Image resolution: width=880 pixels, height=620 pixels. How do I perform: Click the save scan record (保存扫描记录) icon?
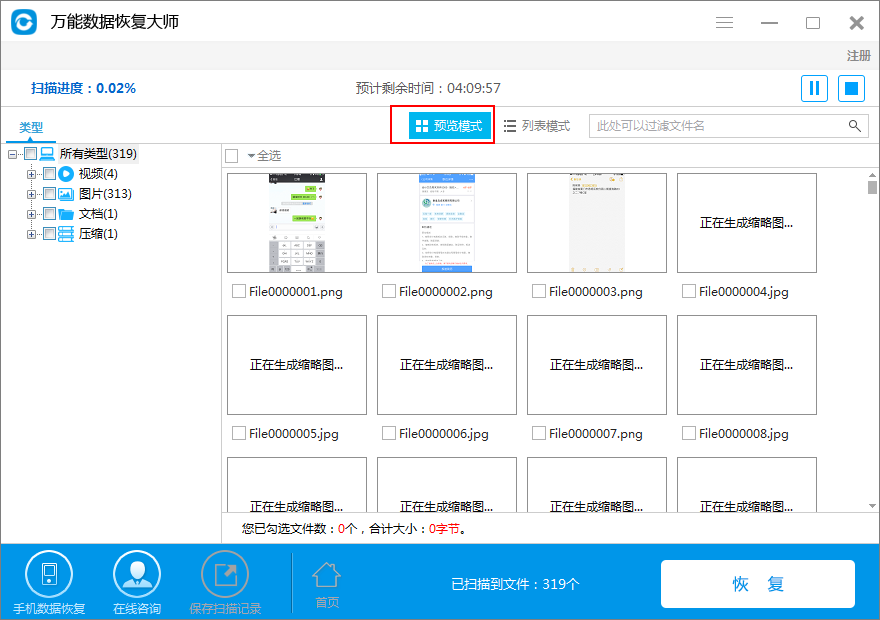pos(225,574)
